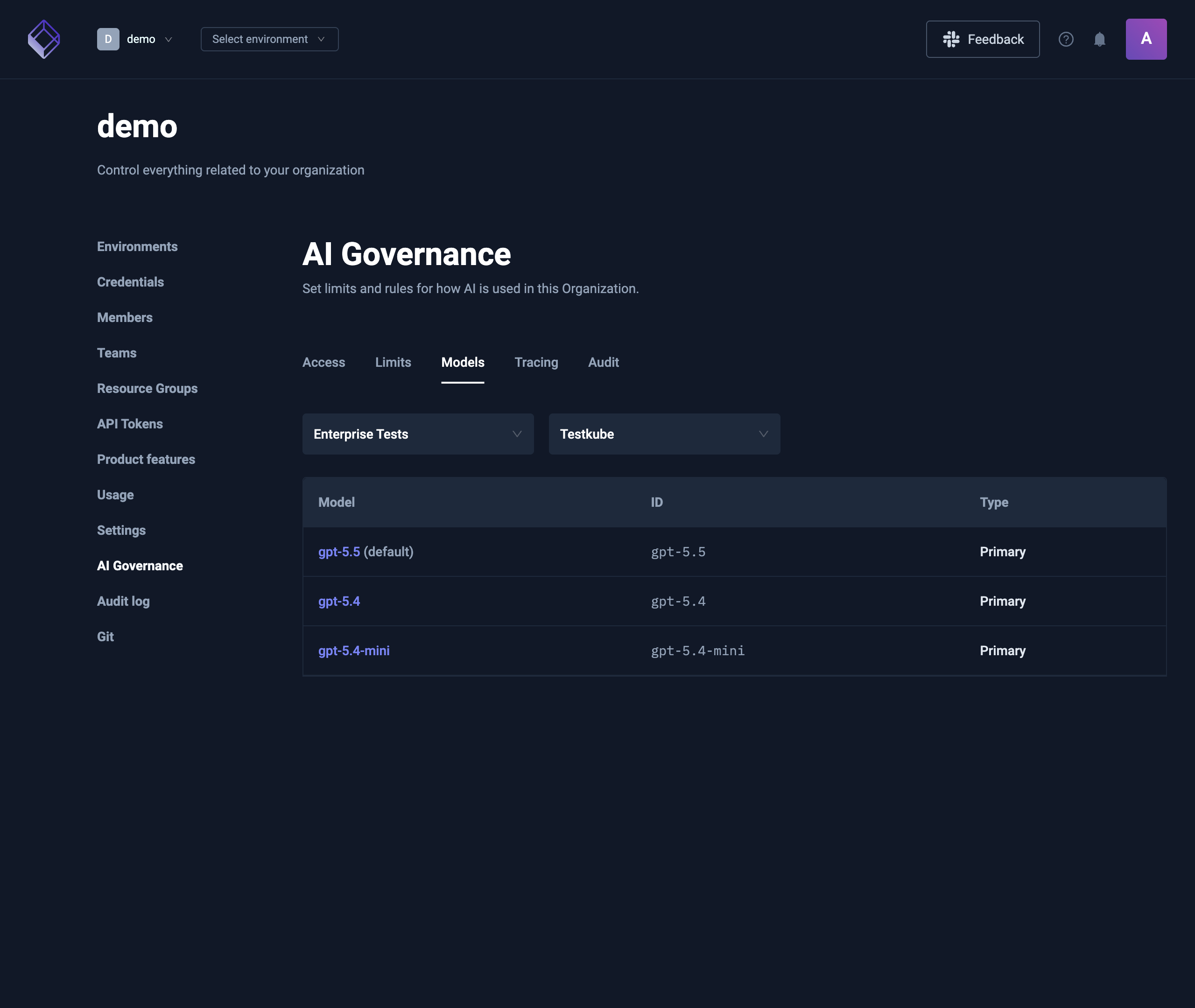Open the gpt-5.4 model link
Viewport: 1195px width, 1008px height.
pyautogui.click(x=339, y=601)
